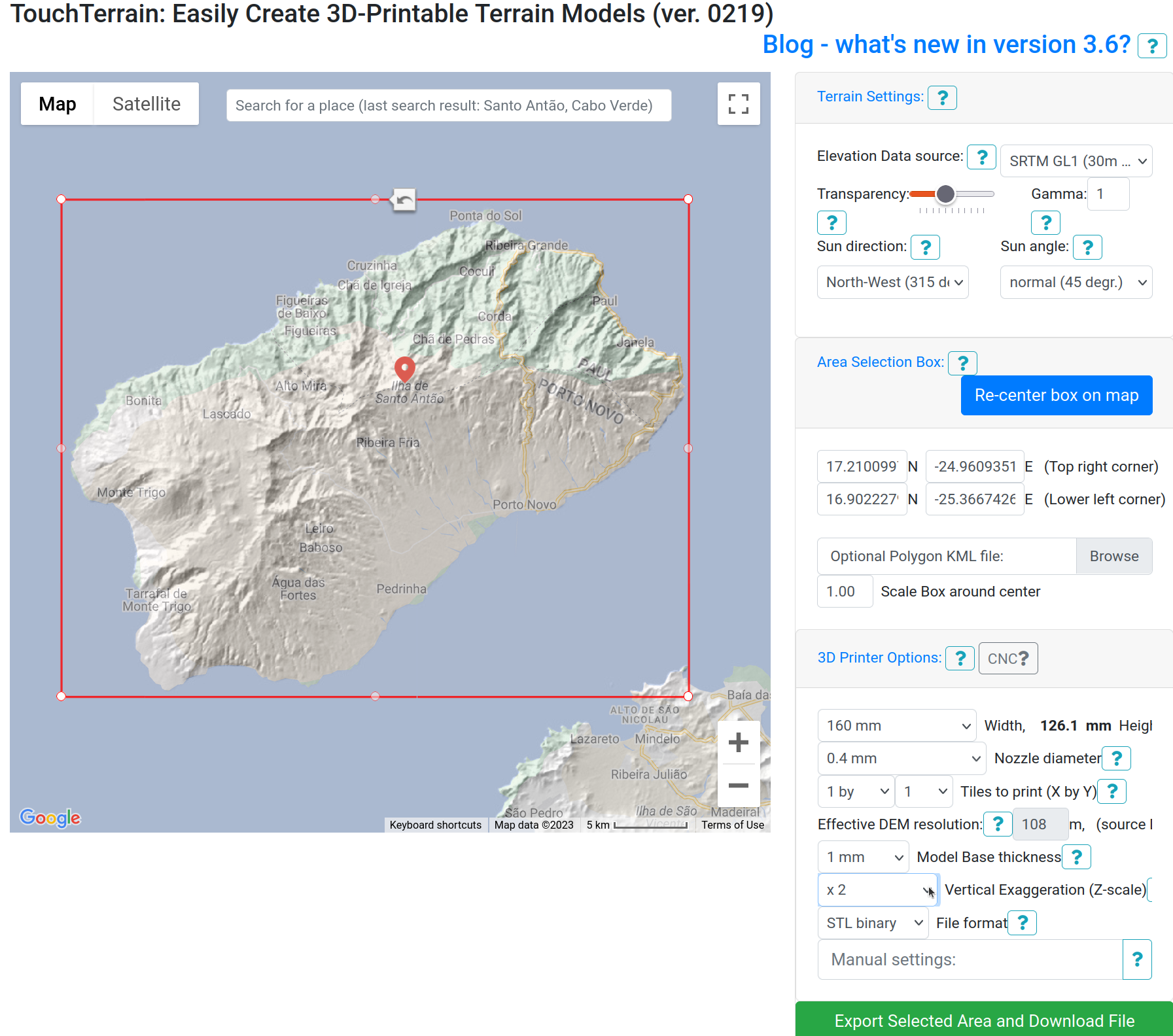1173x1036 pixels.
Task: Open Terms of Use link
Action: coord(733,825)
